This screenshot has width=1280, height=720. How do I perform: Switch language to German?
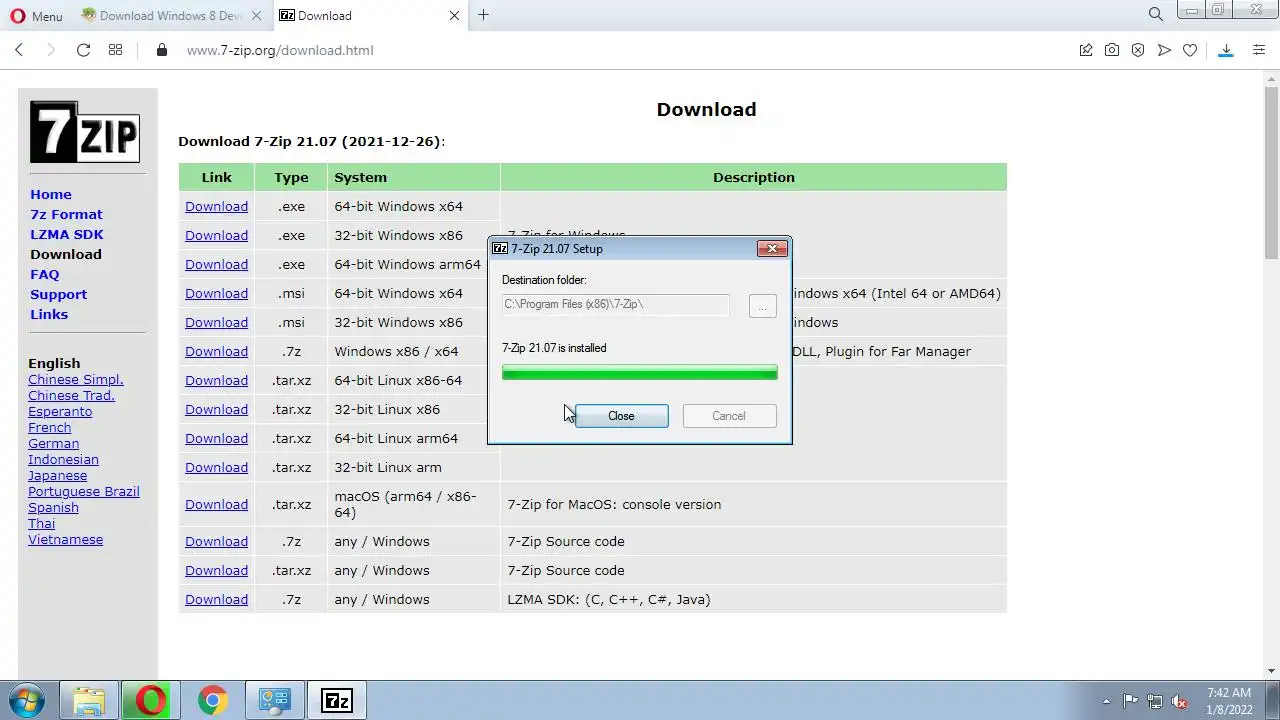tap(53, 443)
